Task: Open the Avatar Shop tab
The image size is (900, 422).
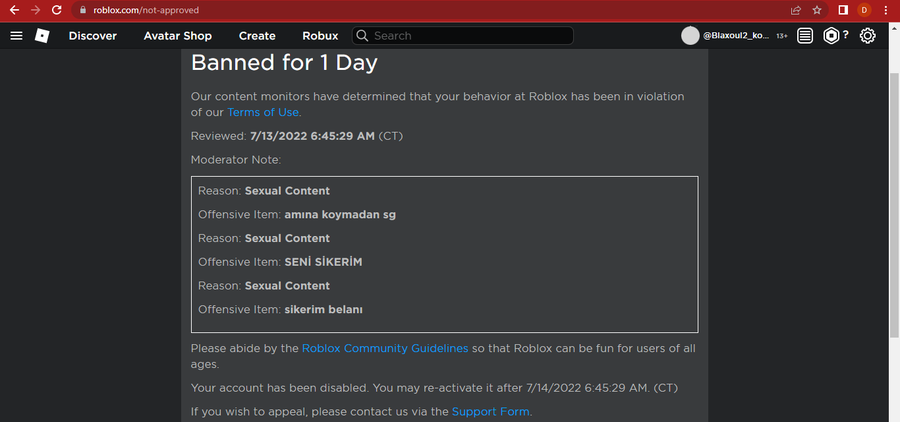Action: [x=177, y=36]
